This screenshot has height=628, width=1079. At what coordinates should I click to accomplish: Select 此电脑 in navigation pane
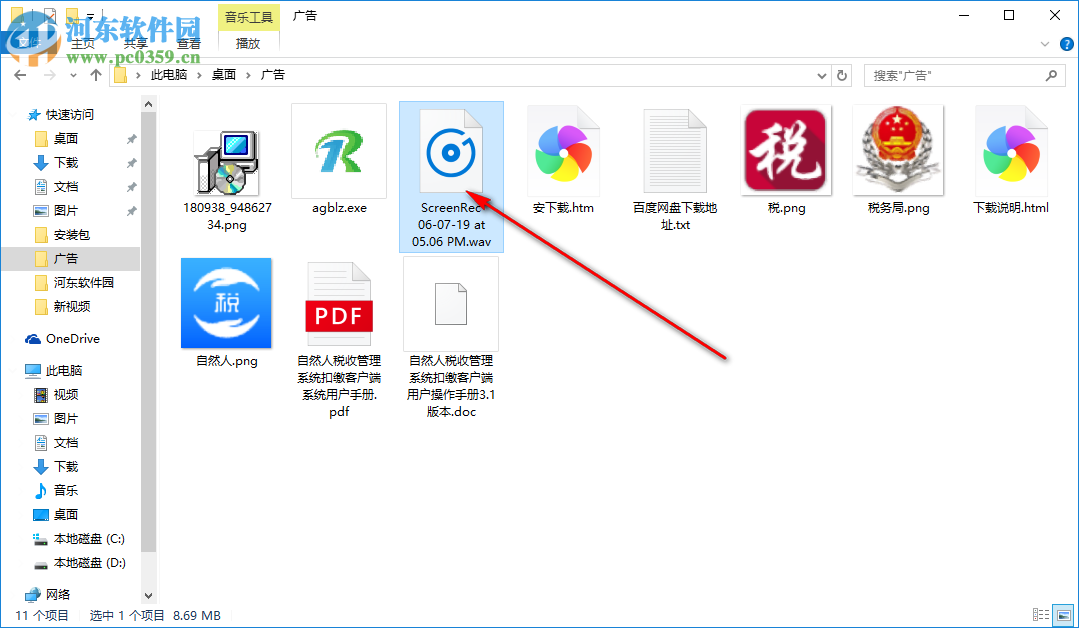point(64,371)
